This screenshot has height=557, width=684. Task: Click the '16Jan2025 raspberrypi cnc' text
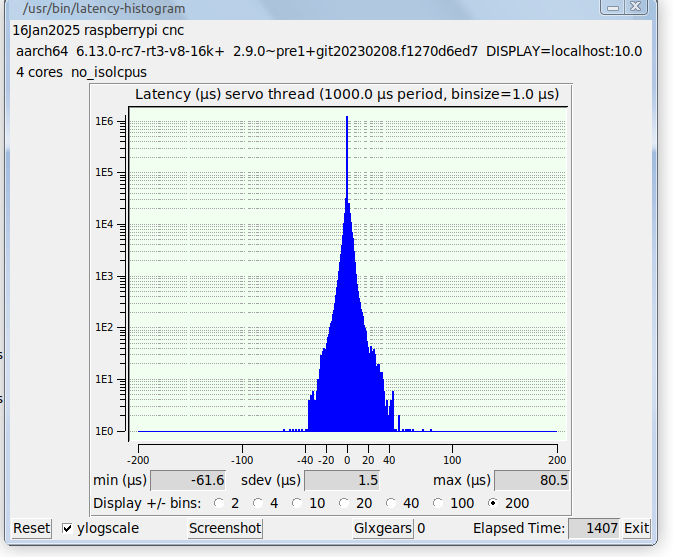coord(98,31)
